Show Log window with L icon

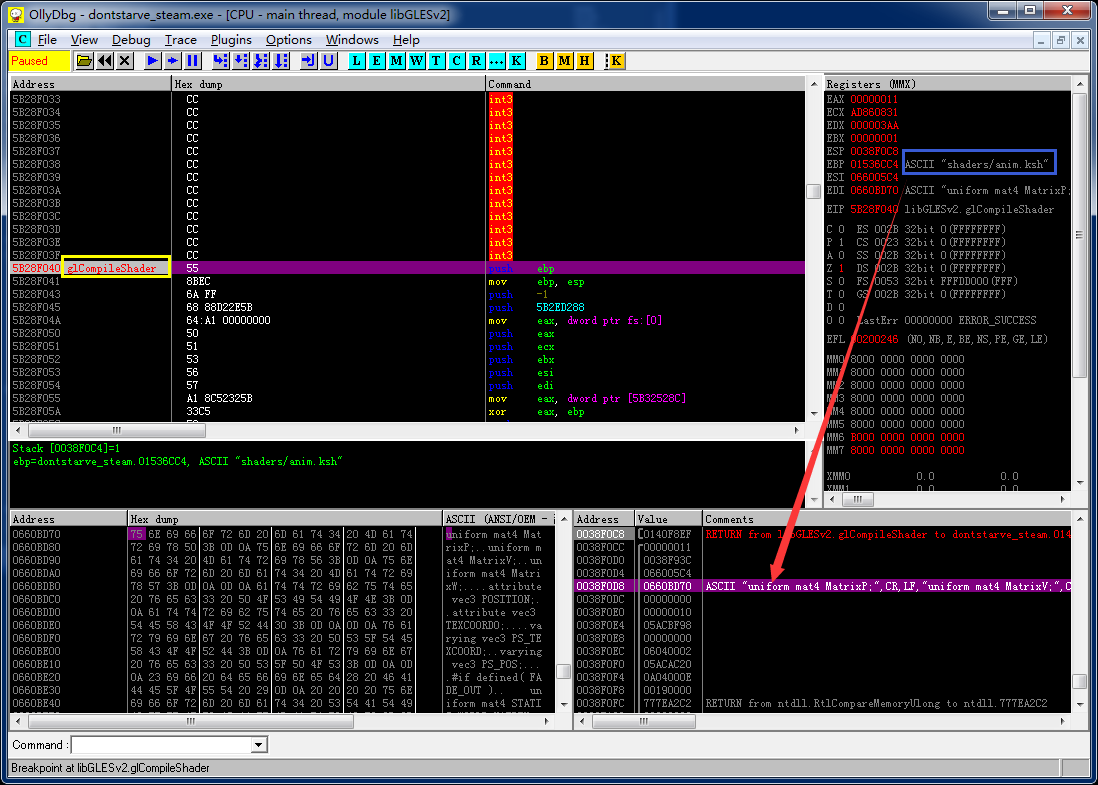[x=356, y=61]
